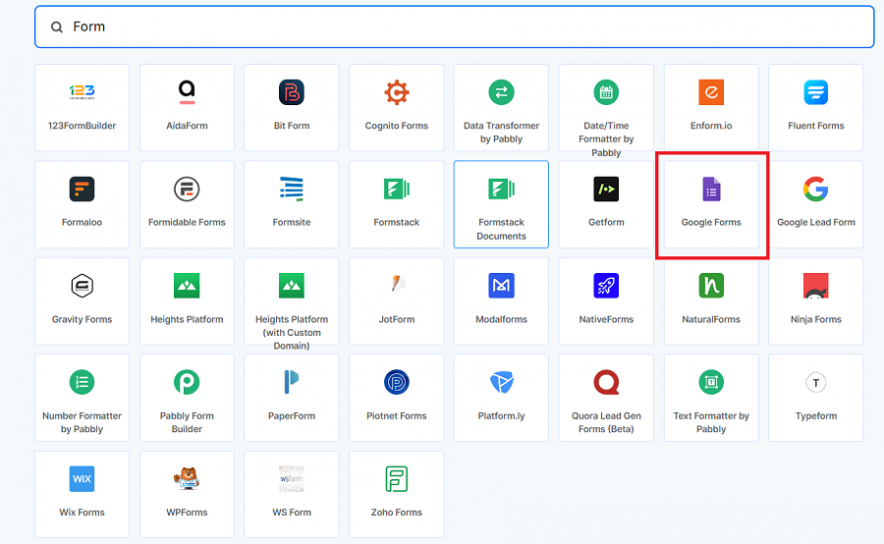The width and height of the screenshot is (884, 544).
Task: Click the "Formstack Documents" label text
Action: [501, 229]
